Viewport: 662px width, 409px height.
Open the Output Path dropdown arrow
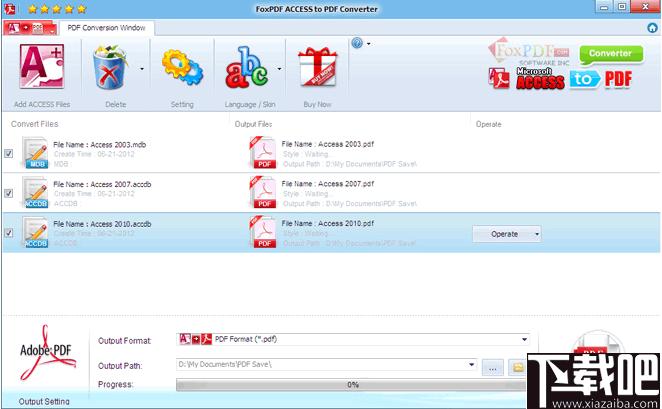click(471, 365)
